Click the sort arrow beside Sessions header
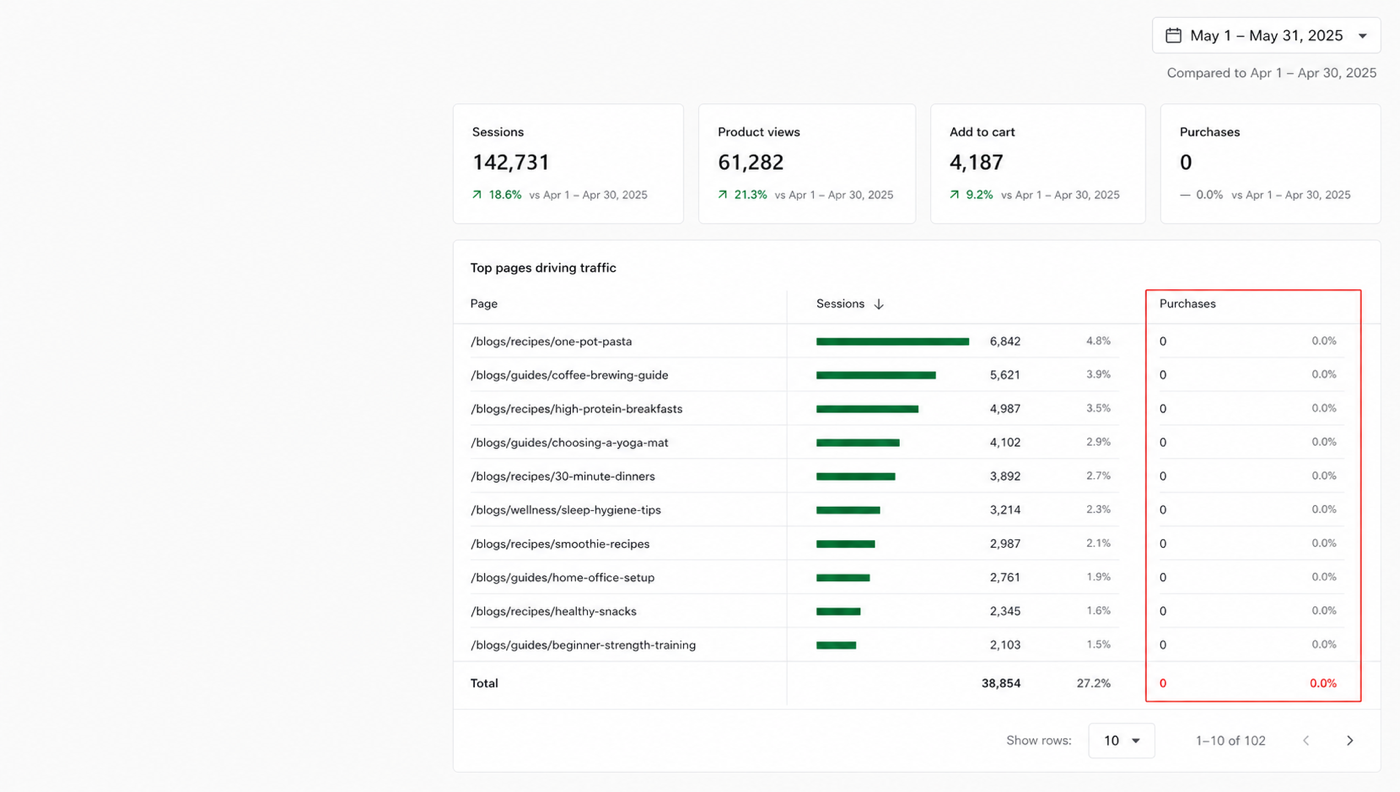 click(879, 304)
